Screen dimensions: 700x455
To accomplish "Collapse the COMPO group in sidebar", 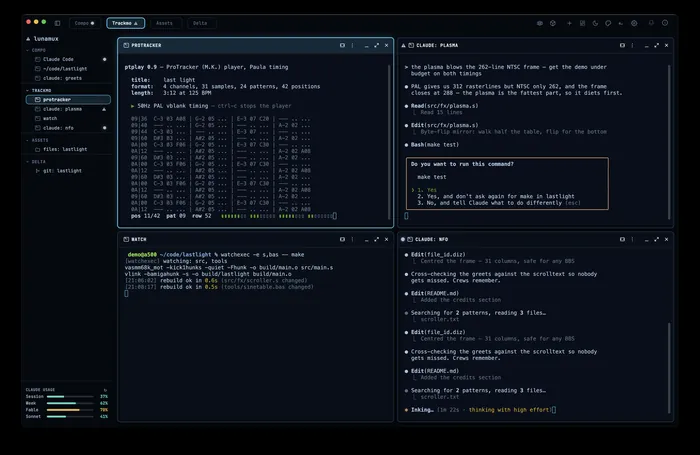I will pyautogui.click(x=27, y=50).
